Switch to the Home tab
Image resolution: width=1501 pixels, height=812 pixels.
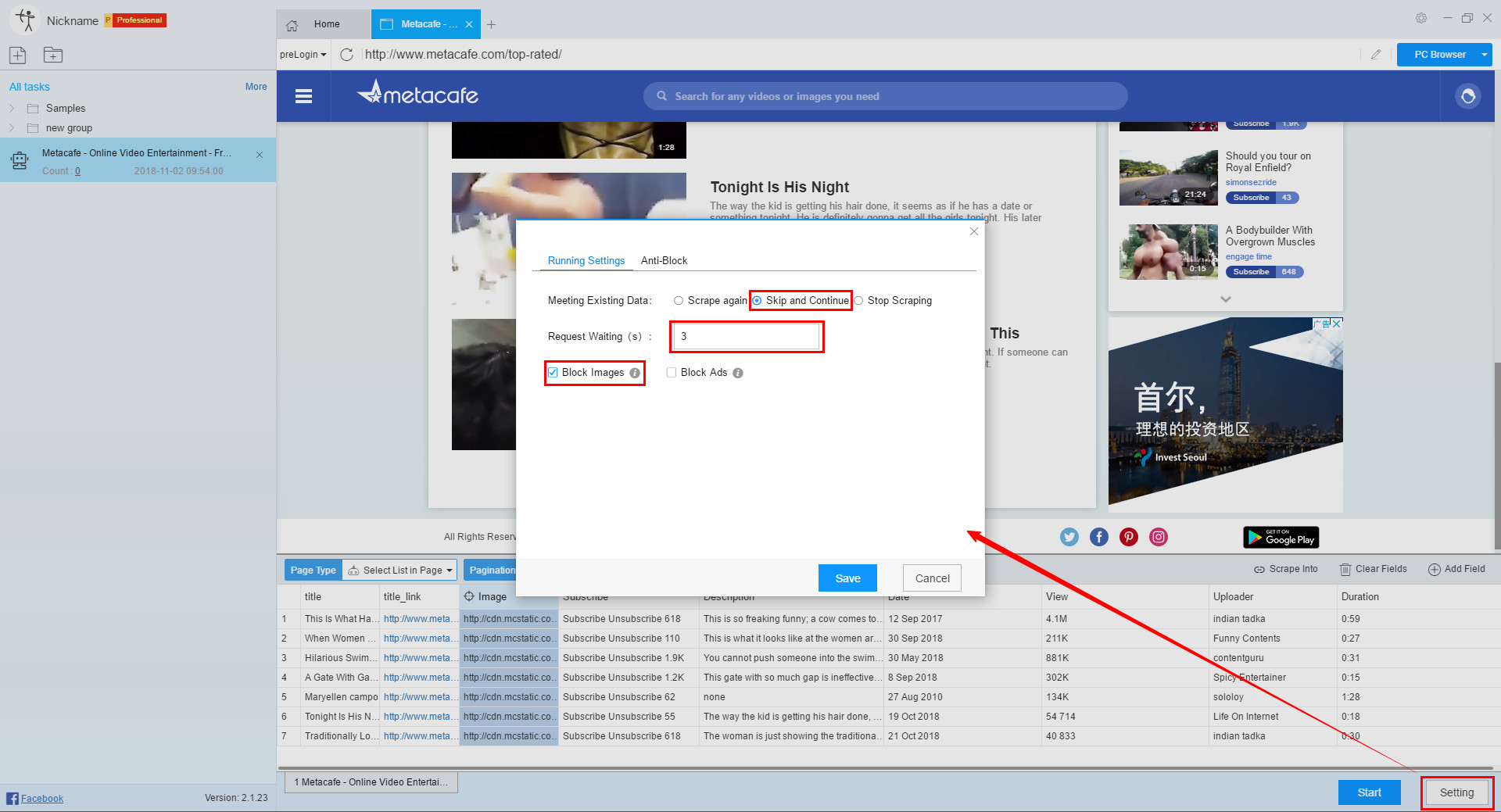[322, 24]
